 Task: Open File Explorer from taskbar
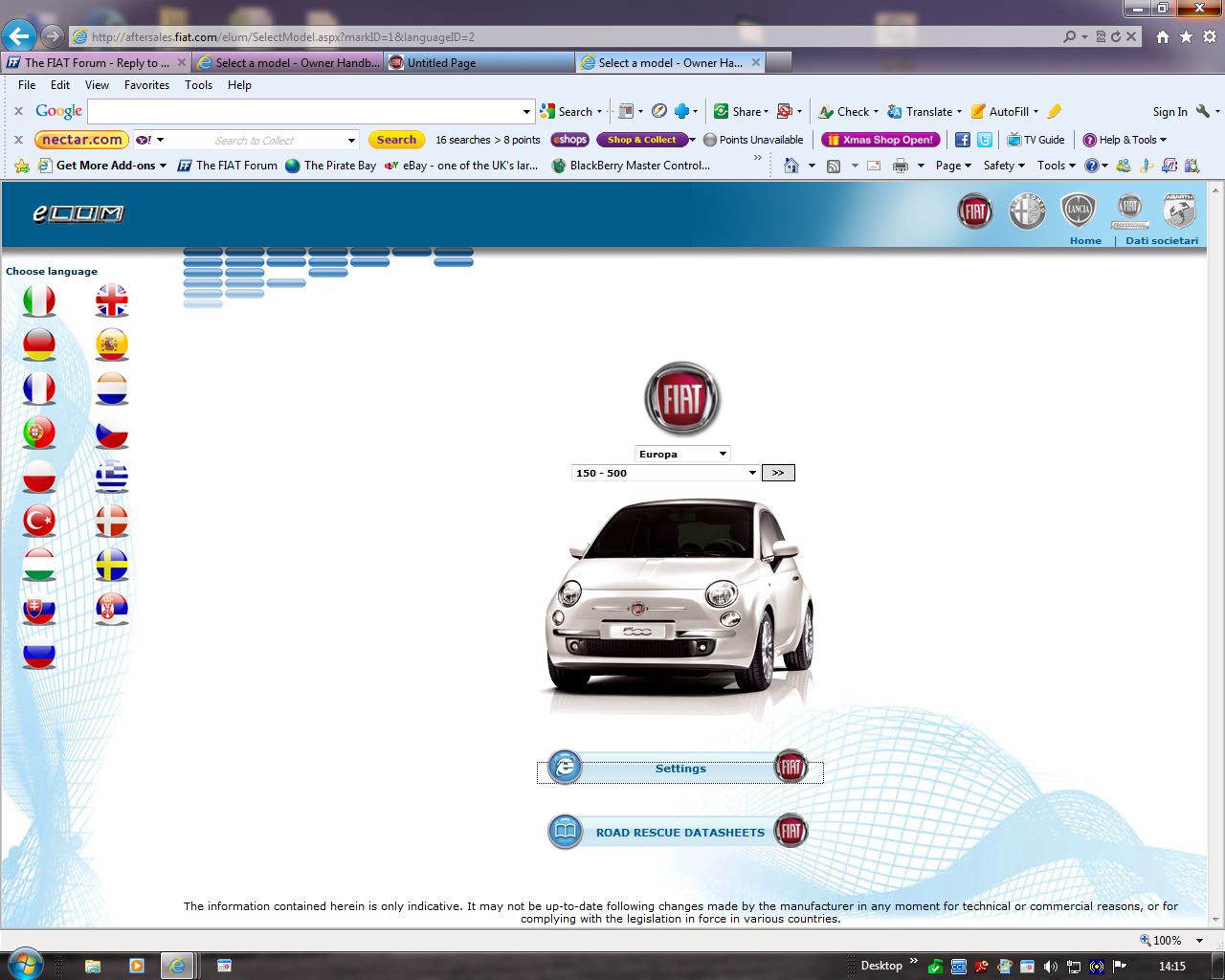coord(93,966)
